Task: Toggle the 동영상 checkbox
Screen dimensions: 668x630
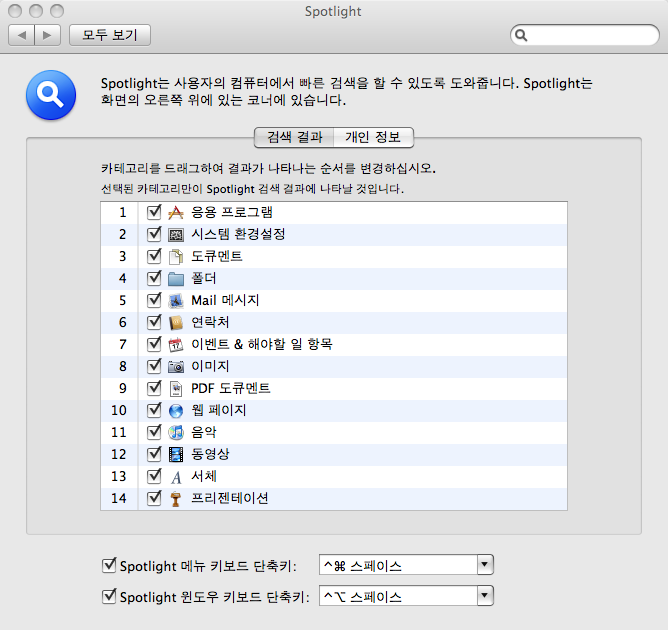Action: pos(154,454)
